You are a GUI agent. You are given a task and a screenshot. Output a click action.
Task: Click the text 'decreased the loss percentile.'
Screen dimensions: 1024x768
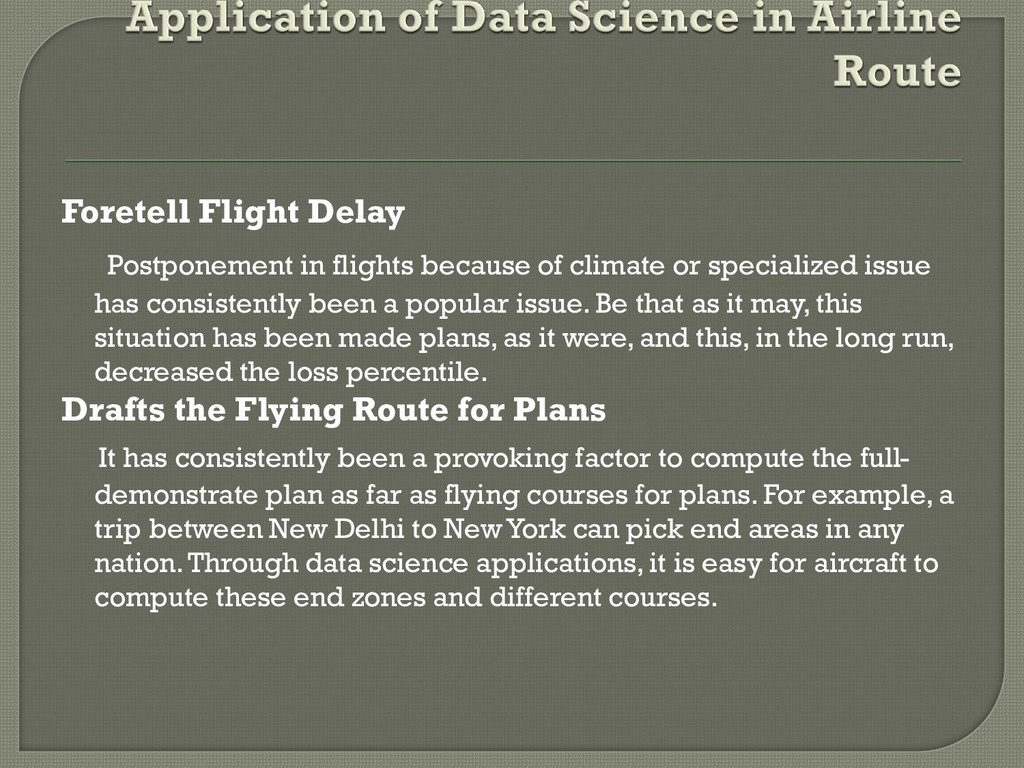(x=291, y=372)
